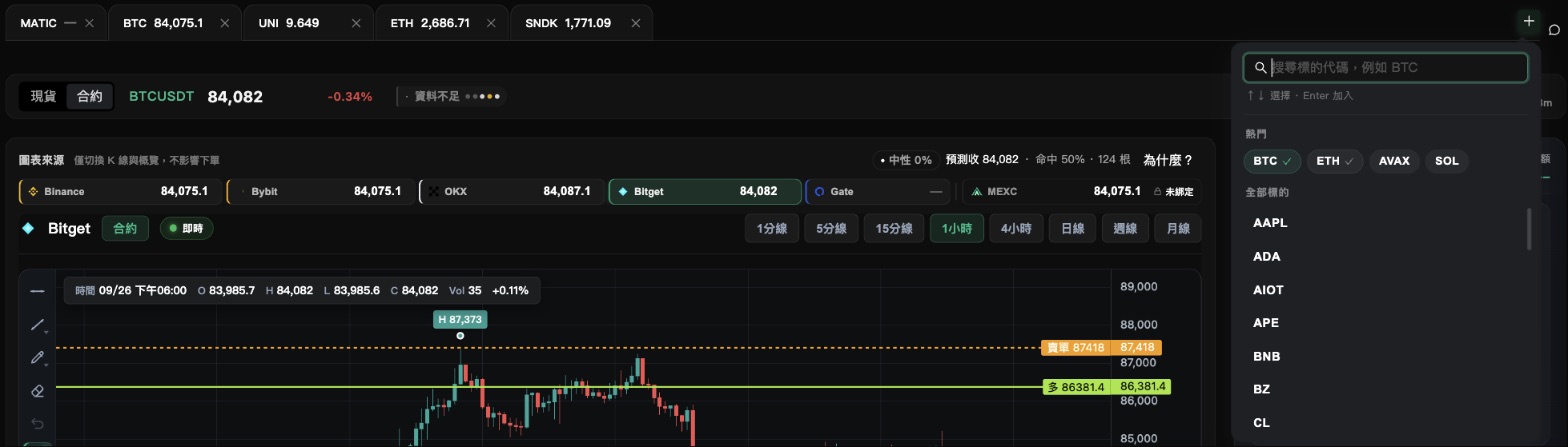Toggle market type to 合約 (futures)
This screenshot has height=447, width=1568.
pyautogui.click(x=90, y=97)
